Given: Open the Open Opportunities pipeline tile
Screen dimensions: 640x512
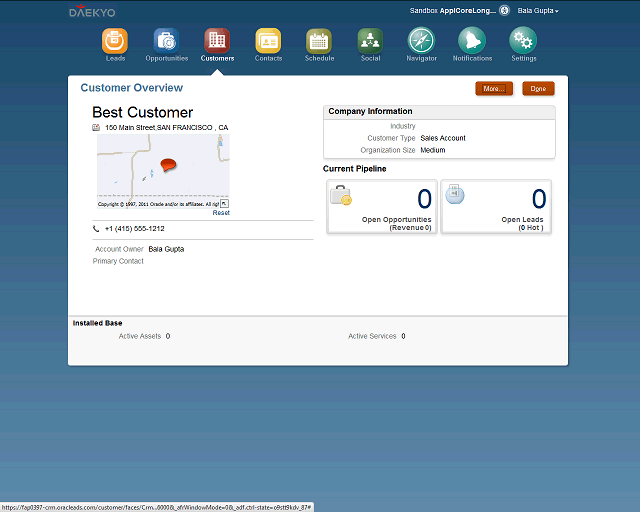Looking at the screenshot, I should (x=382, y=207).
